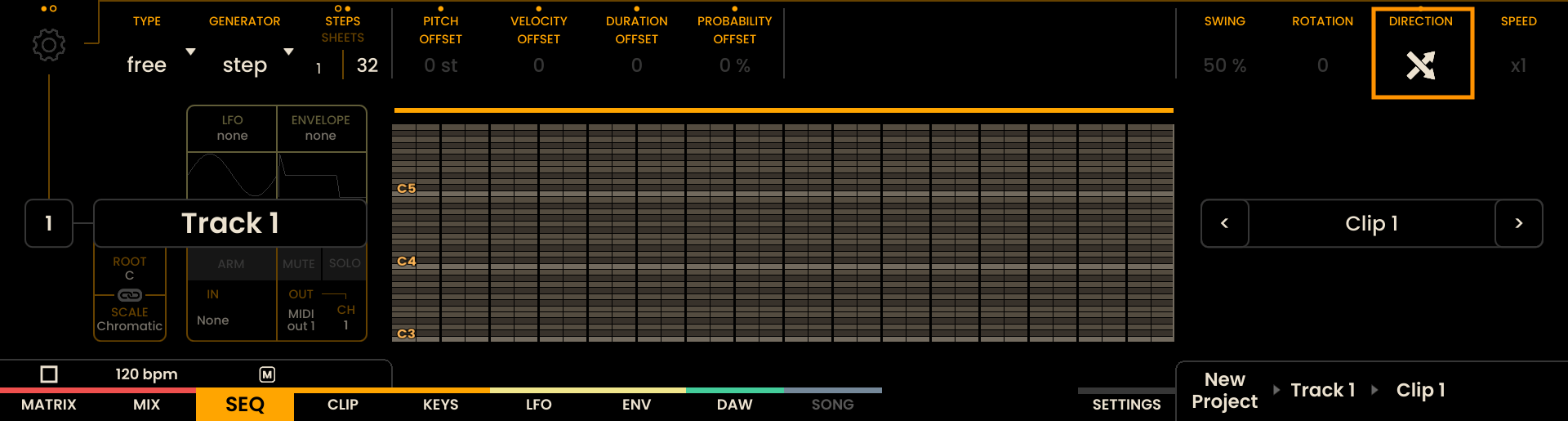Viewport: 1568px width, 421px height.
Task: Toggle the MUTE button
Action: pos(299,264)
